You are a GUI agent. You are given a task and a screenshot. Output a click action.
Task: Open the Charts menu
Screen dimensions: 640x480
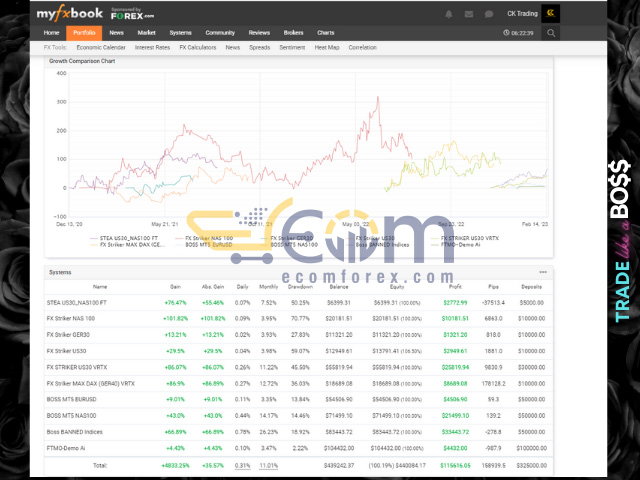coord(326,33)
